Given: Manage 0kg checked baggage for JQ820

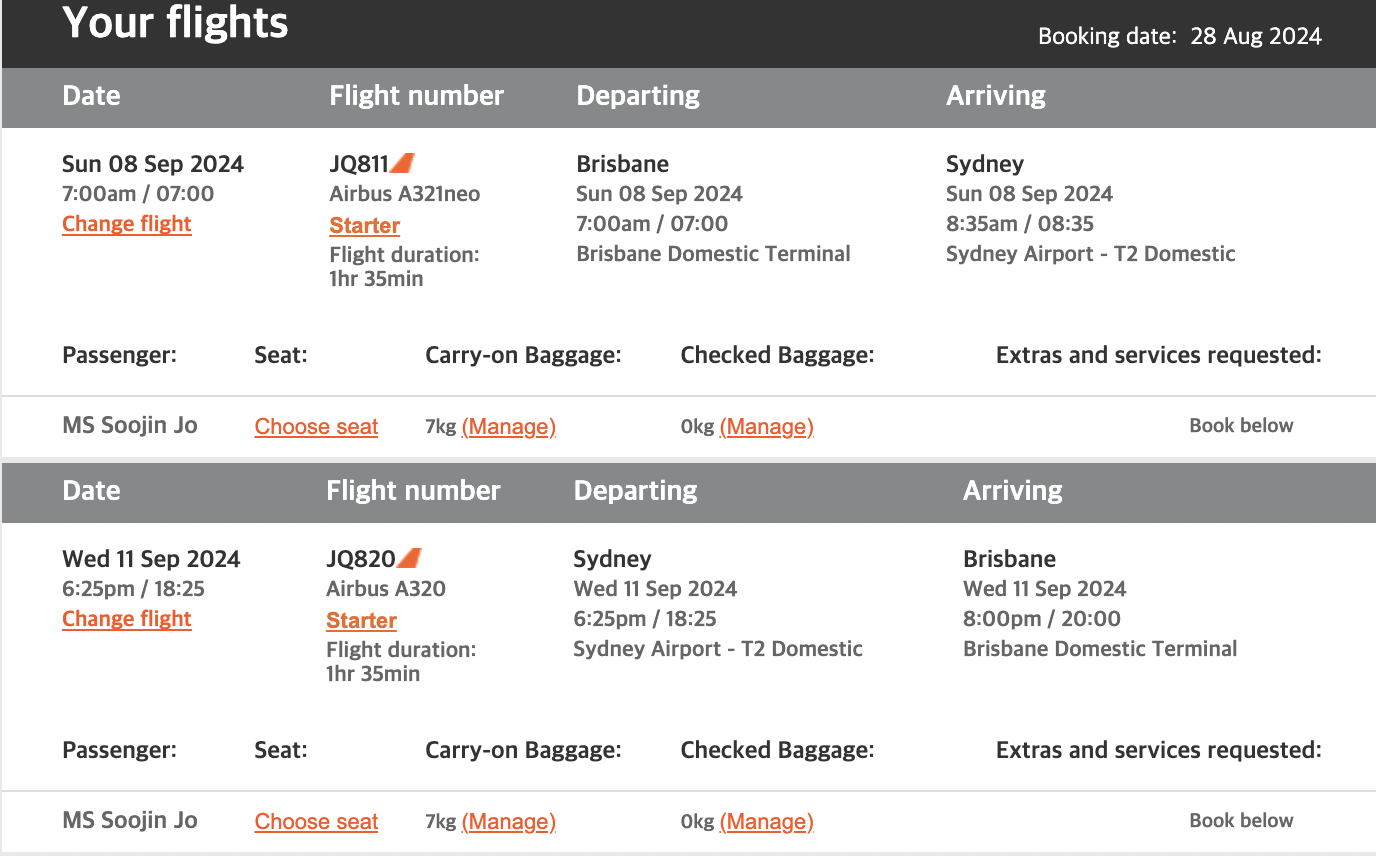Looking at the screenshot, I should pyautogui.click(x=766, y=822).
